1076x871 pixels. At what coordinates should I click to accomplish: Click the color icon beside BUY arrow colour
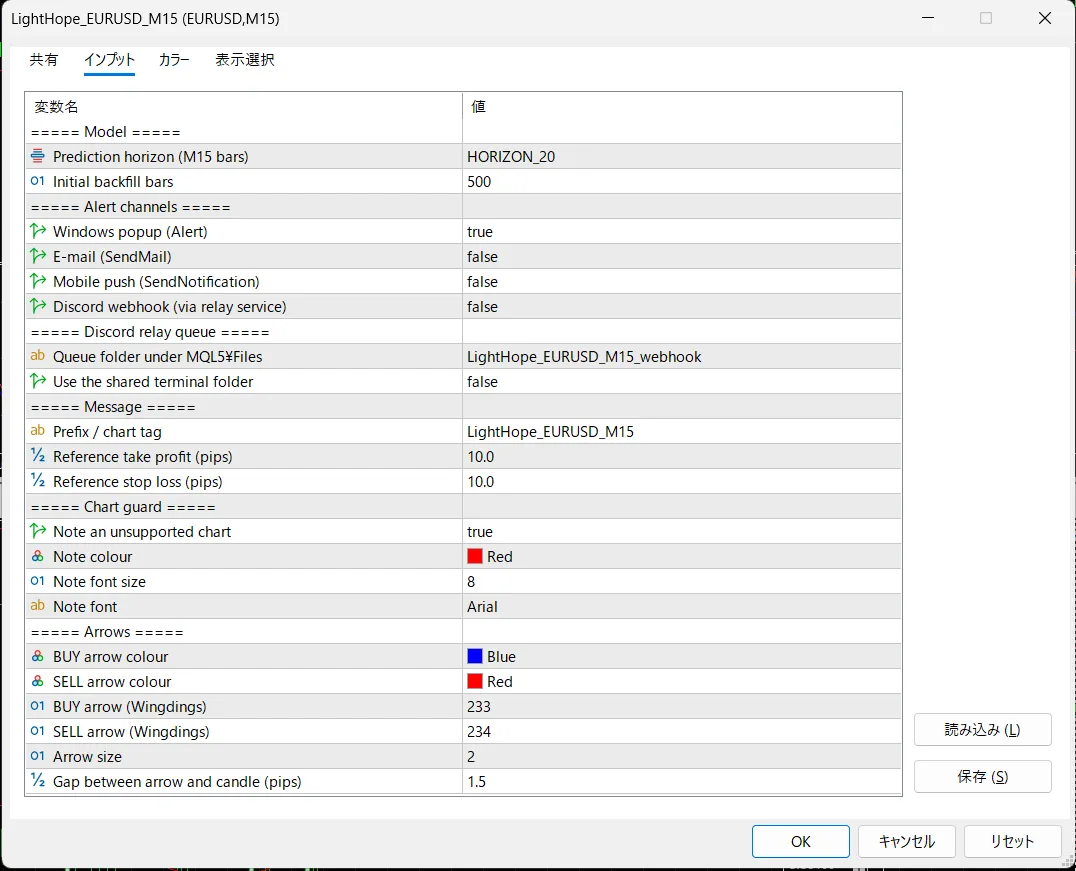pyautogui.click(x=38, y=656)
